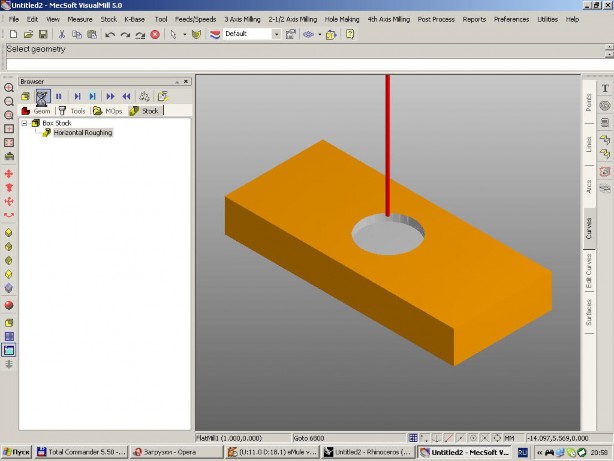Click the Copy icon in the toolbar
The height and width of the screenshot is (461, 614).
pos(77,34)
